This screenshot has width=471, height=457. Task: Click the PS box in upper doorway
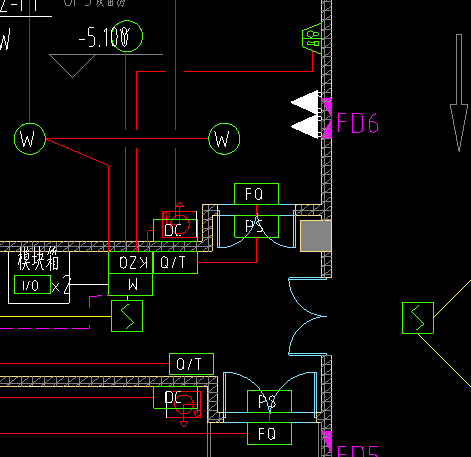coord(256,226)
